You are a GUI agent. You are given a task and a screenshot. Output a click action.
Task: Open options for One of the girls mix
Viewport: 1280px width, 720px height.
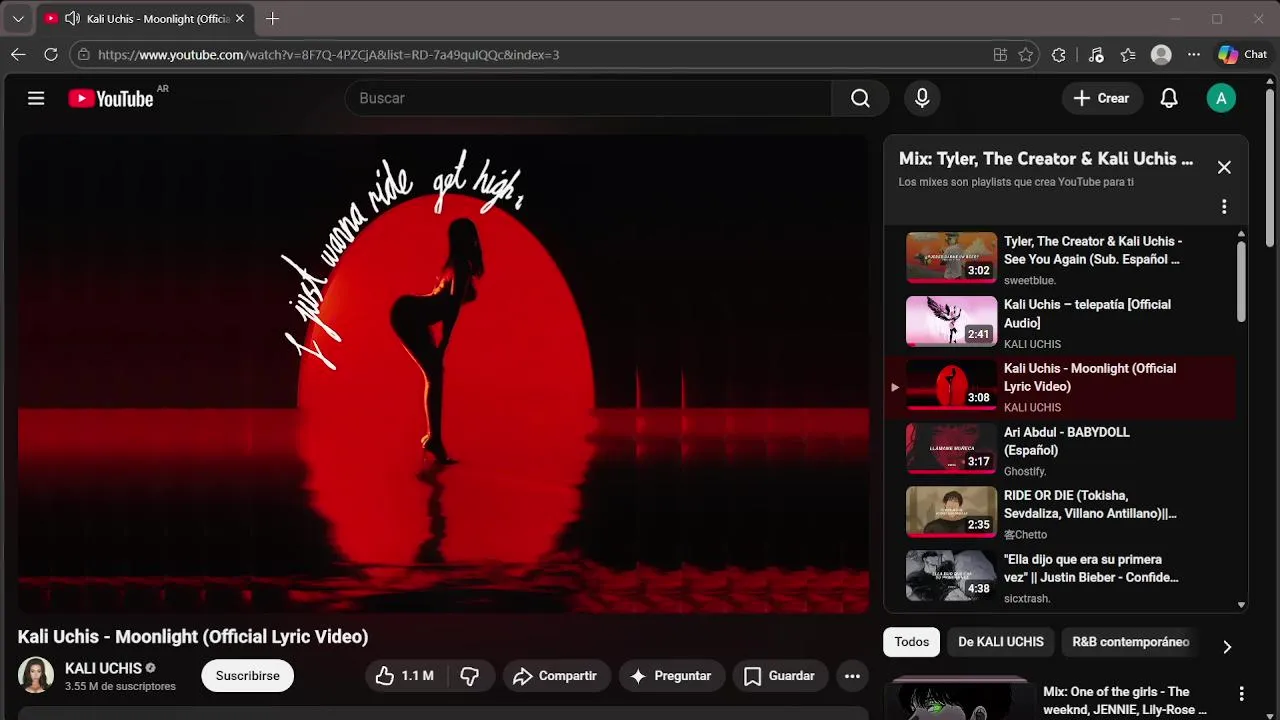click(1241, 694)
